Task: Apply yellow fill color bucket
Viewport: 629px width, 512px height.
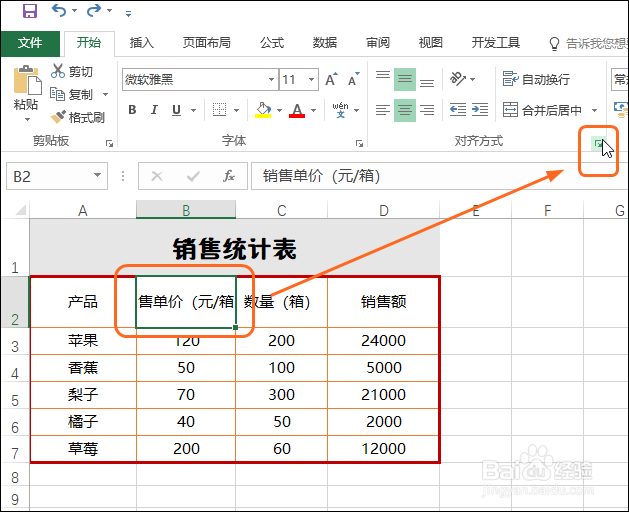Action: (263, 110)
